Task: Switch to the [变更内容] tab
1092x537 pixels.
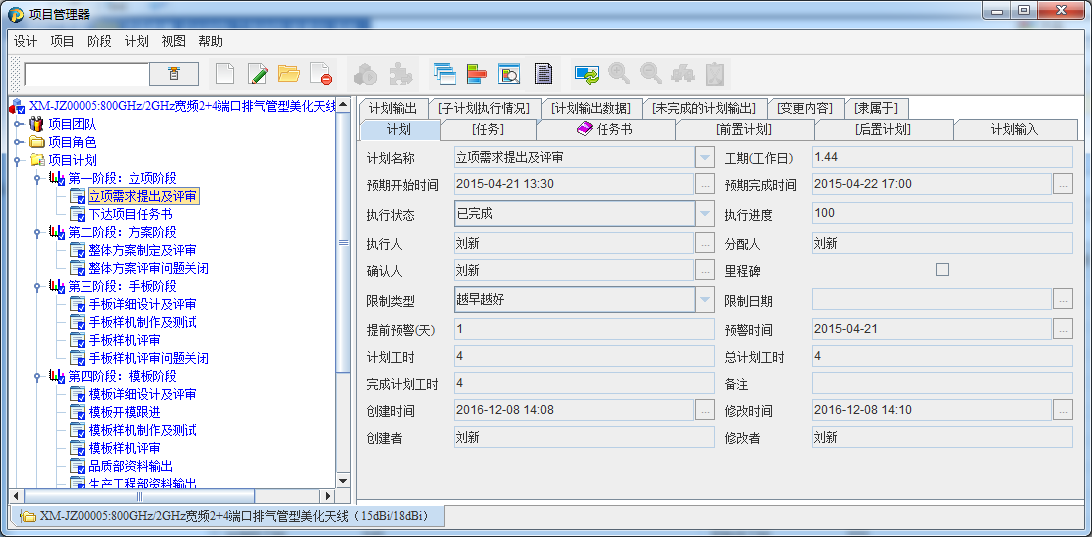Action: click(x=805, y=108)
